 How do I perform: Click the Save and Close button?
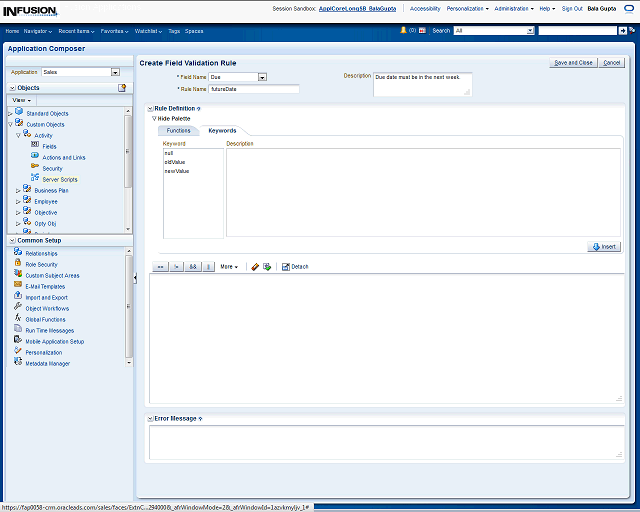(573, 62)
